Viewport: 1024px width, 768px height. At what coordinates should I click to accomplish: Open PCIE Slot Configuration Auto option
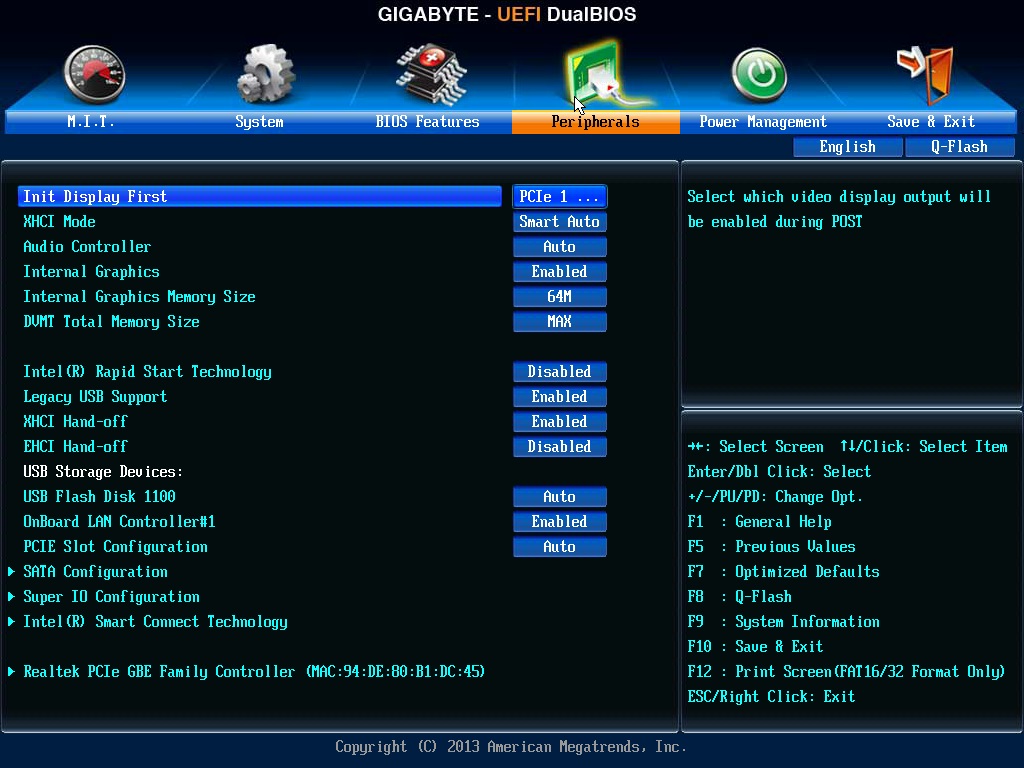pyautogui.click(x=560, y=547)
